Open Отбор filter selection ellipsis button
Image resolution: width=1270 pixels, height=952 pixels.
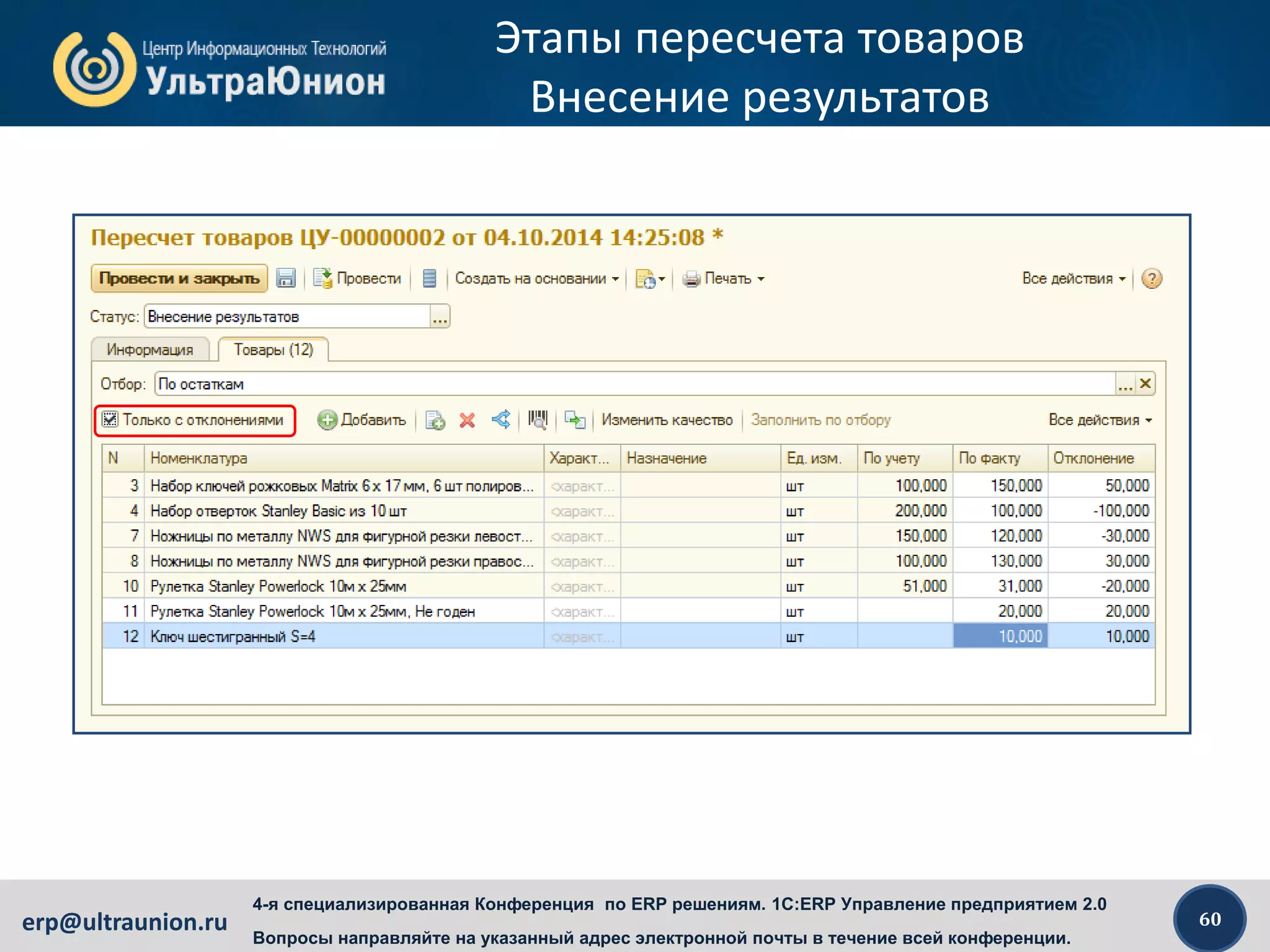(1126, 384)
